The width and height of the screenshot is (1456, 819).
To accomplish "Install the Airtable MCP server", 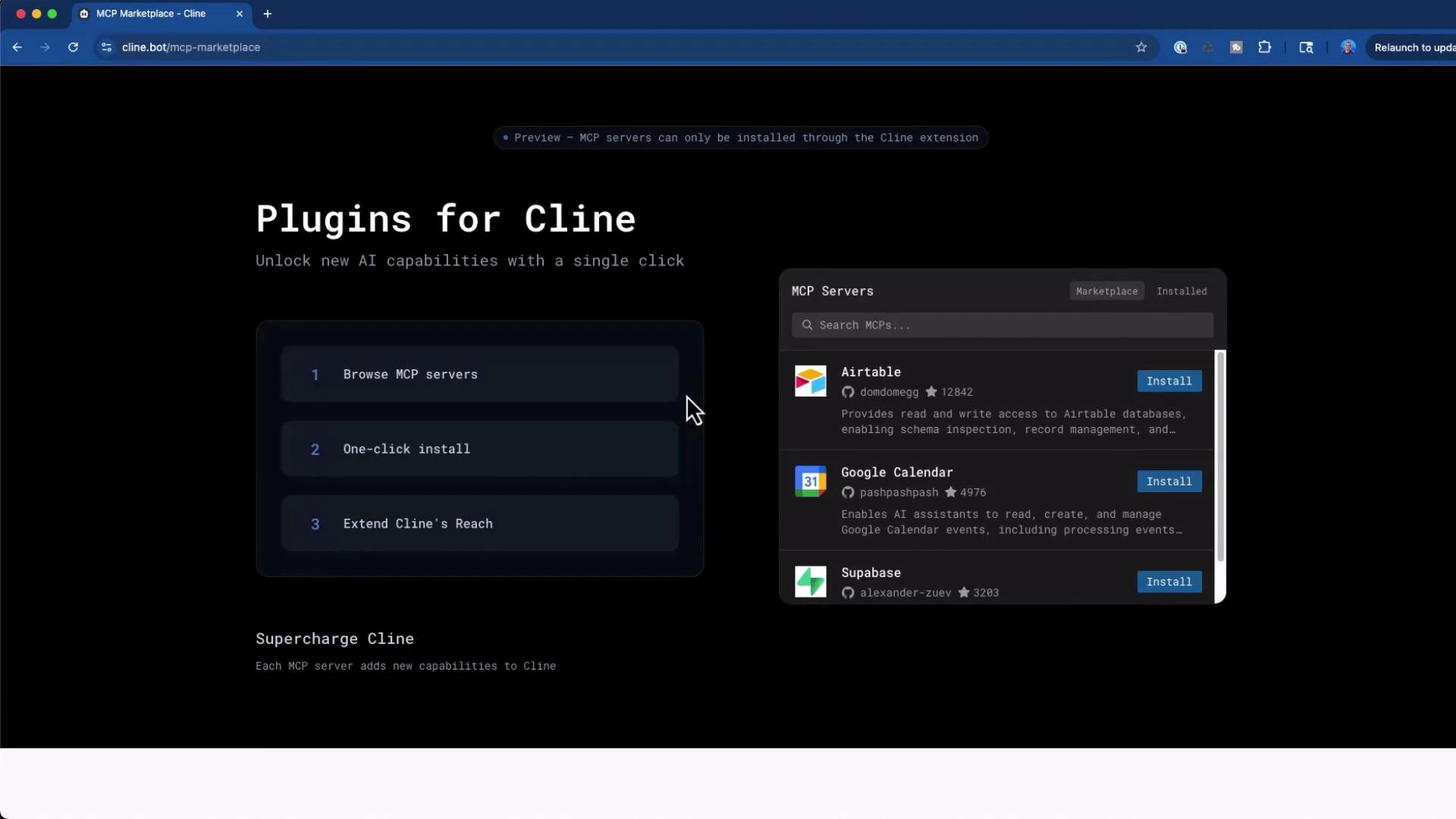I will (1169, 381).
